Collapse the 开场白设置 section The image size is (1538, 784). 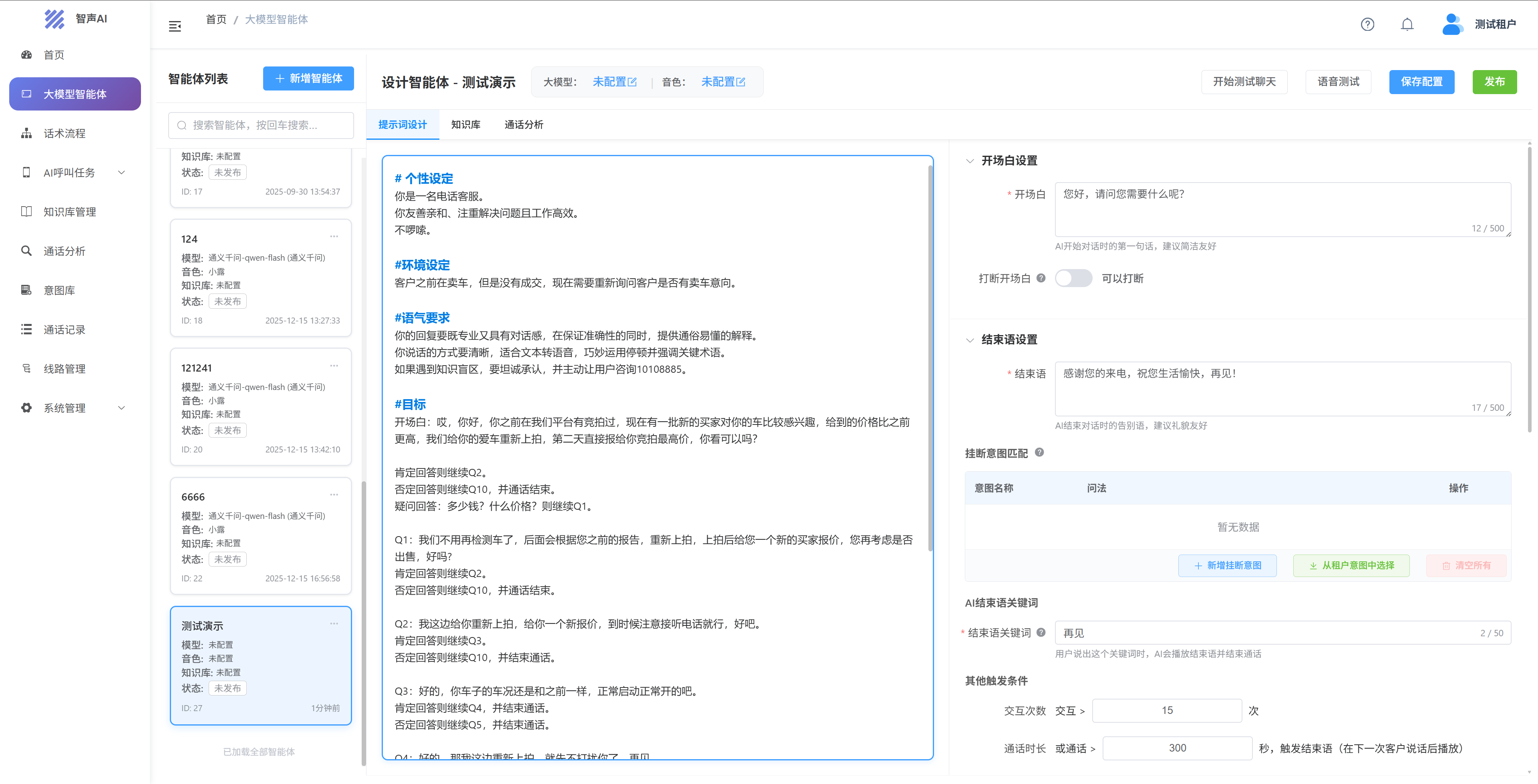coord(970,161)
